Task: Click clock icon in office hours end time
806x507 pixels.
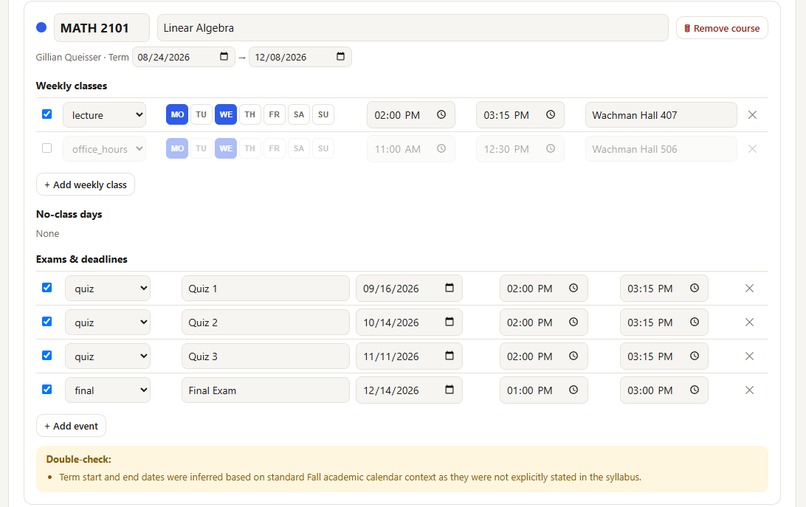Action: point(551,149)
